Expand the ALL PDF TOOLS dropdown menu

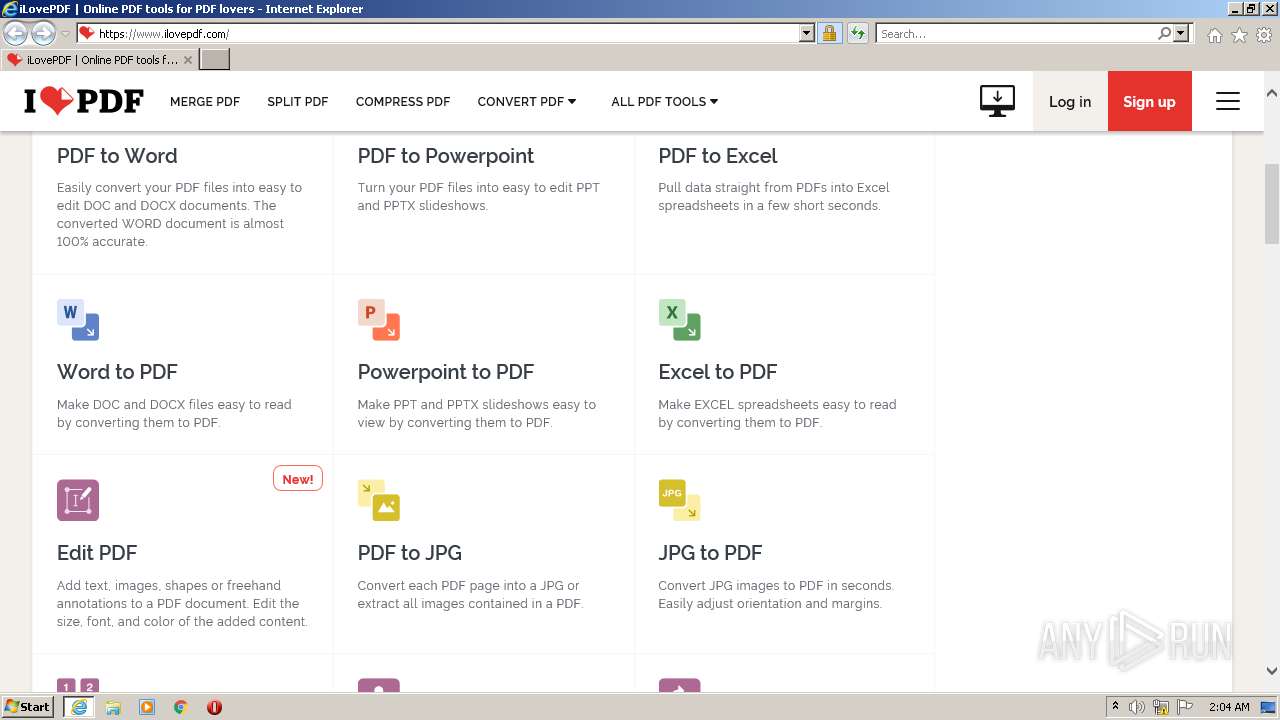tap(665, 101)
